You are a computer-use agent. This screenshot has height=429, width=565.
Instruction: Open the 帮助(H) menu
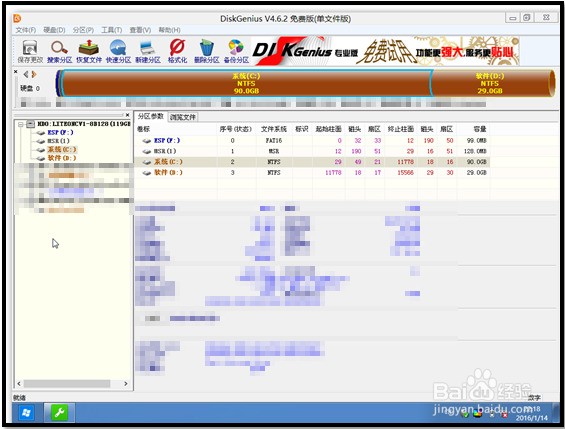point(169,30)
